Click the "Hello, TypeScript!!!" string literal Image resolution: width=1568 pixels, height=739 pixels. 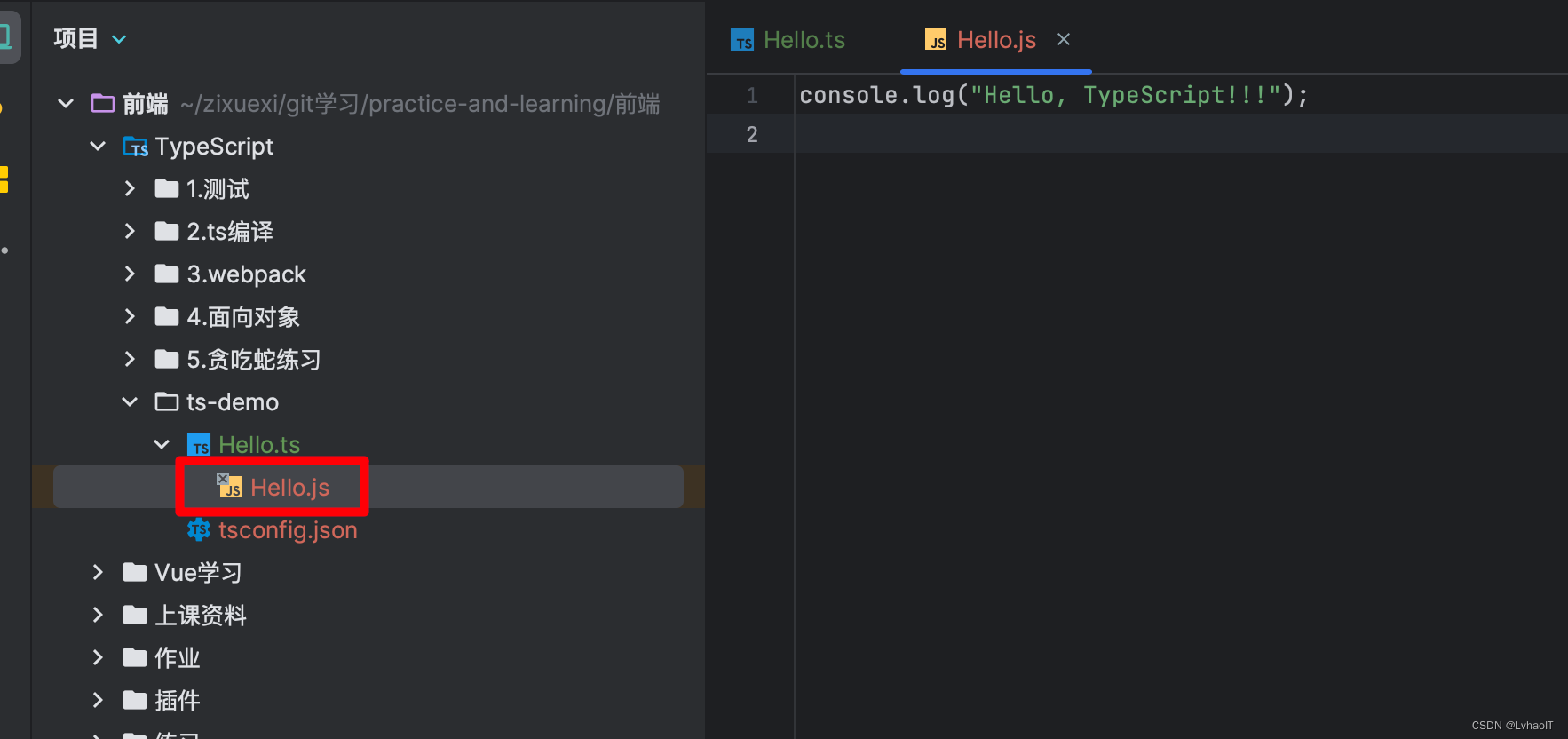click(1125, 95)
